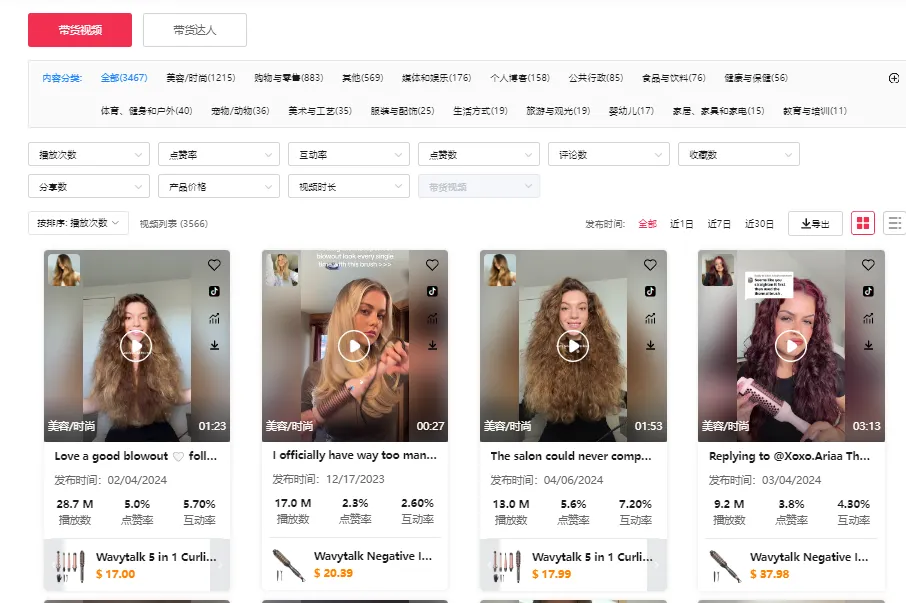
Task: Favorite the I officially have way too many video
Action: coord(432,265)
